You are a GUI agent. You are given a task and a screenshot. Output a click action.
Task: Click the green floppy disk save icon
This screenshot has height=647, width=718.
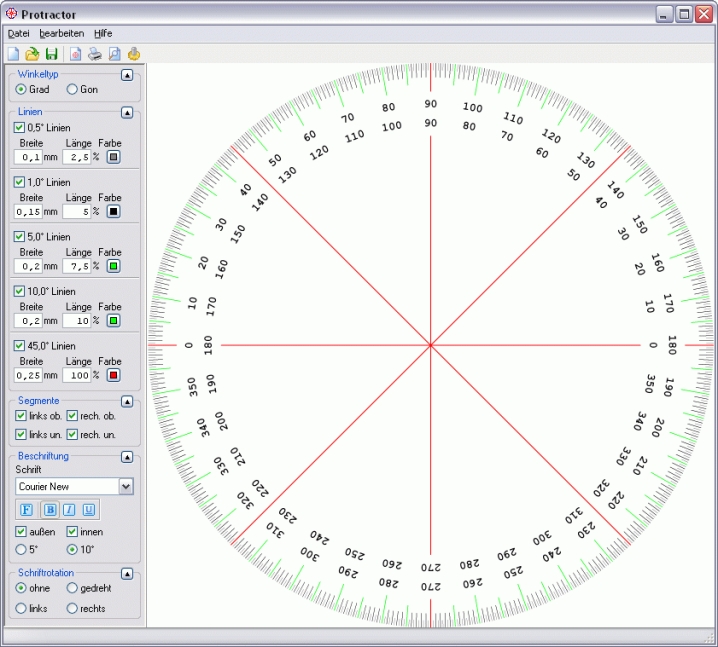coord(51,54)
